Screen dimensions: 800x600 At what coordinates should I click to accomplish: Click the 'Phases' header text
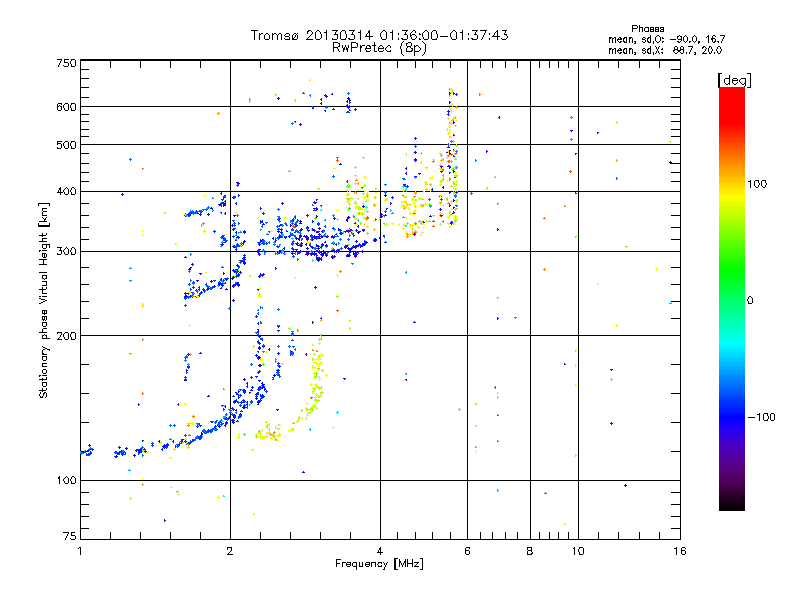647,29
